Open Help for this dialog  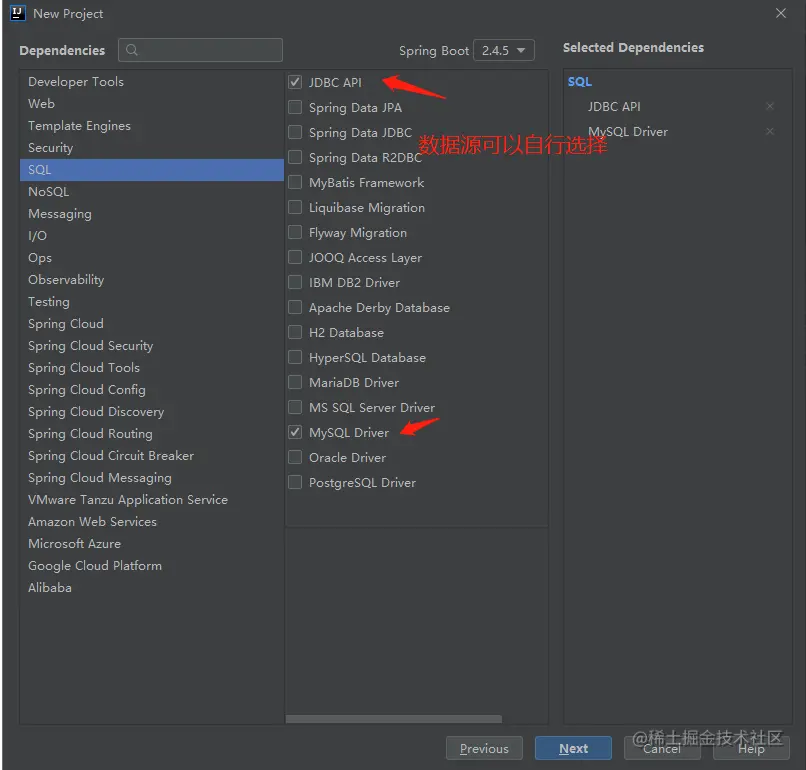(751, 748)
